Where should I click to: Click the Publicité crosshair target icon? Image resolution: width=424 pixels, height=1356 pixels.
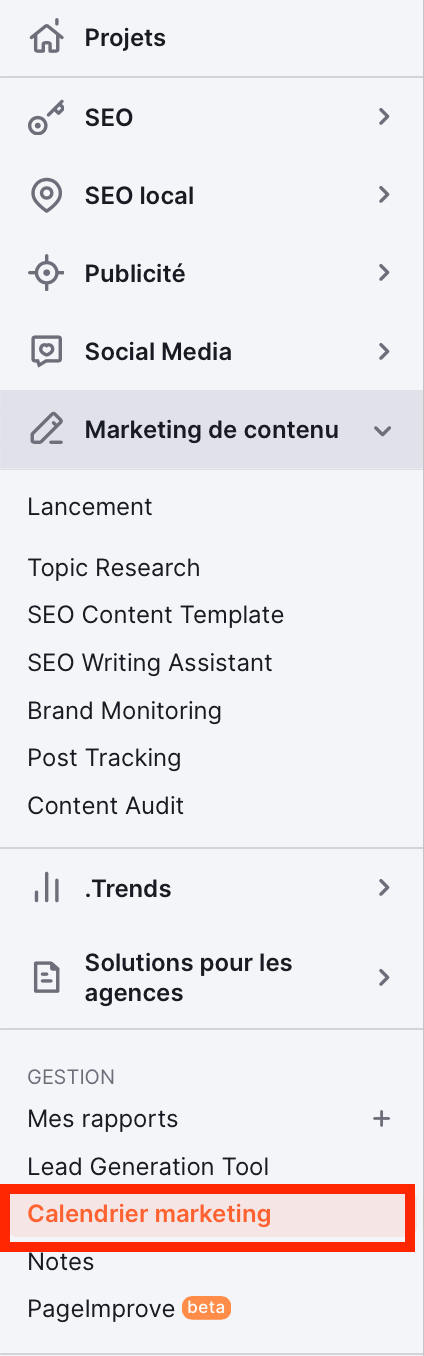(46, 274)
